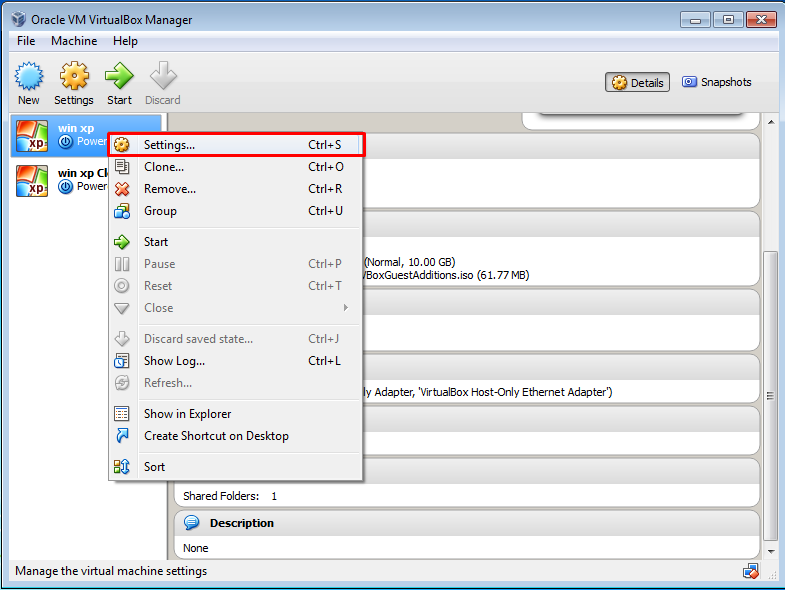Click the speech bubble Description icon
Viewport: 785px width, 590px height.
point(191,523)
